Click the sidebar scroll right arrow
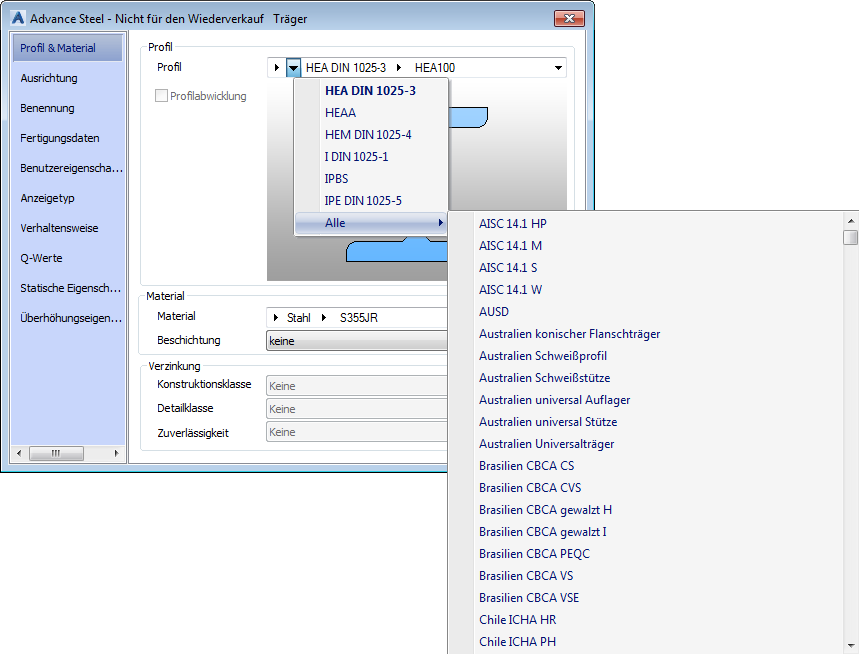The image size is (859, 654). pos(116,453)
